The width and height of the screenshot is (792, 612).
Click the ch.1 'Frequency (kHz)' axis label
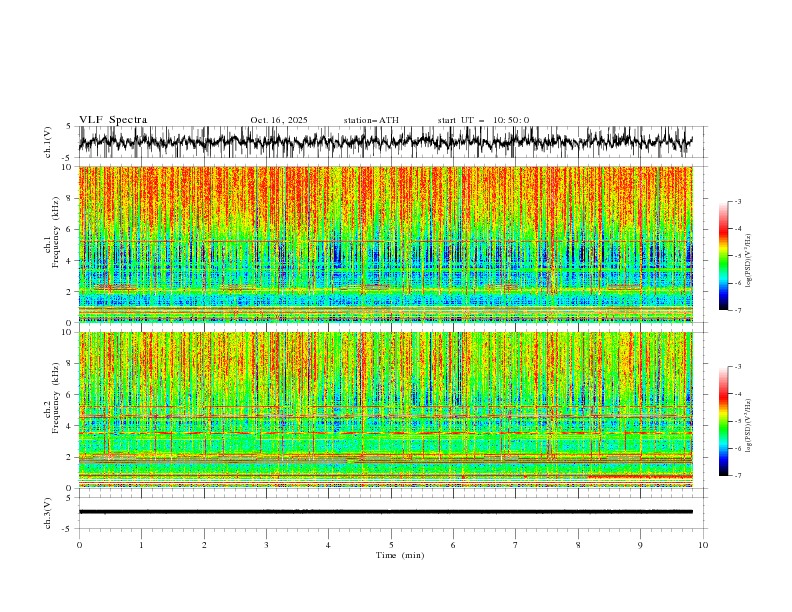pyautogui.click(x=55, y=233)
